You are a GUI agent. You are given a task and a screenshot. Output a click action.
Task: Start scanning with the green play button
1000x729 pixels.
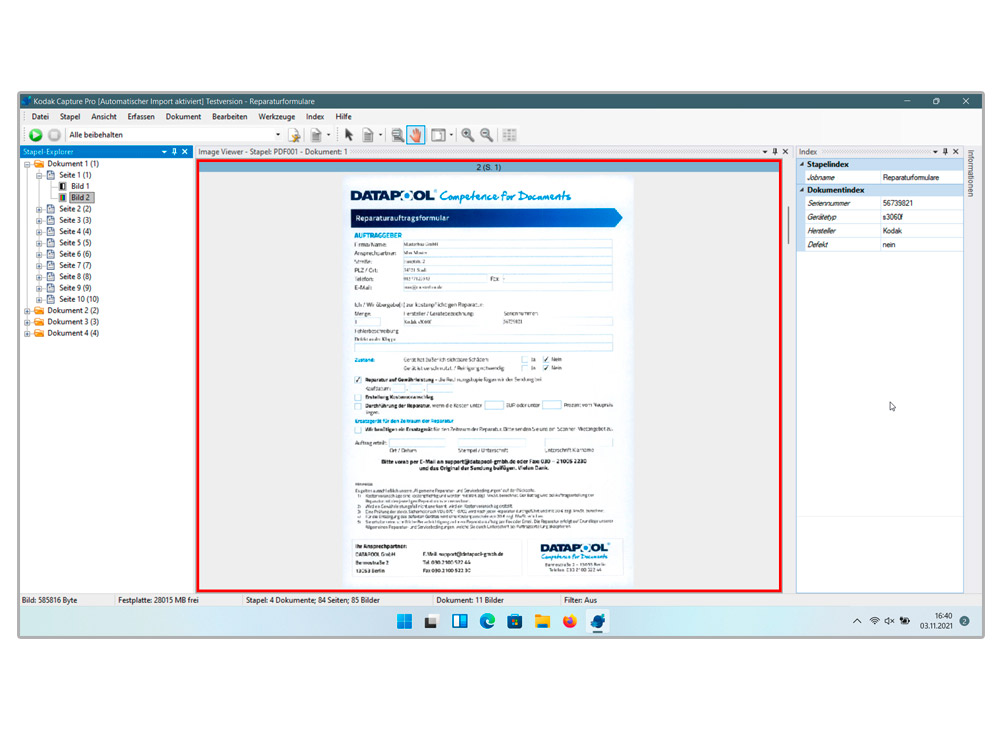(x=35, y=135)
